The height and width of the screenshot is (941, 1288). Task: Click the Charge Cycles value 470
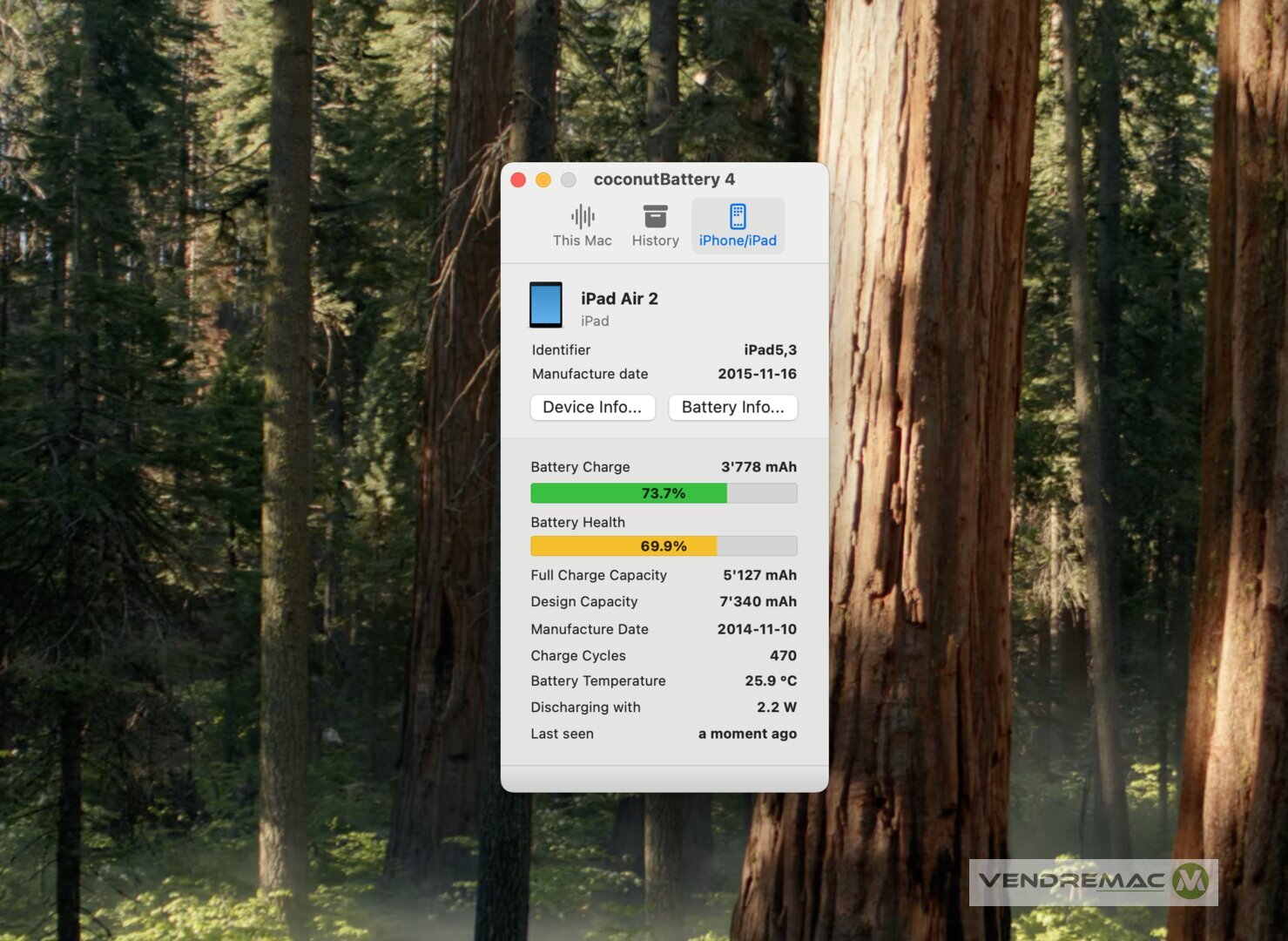783,655
